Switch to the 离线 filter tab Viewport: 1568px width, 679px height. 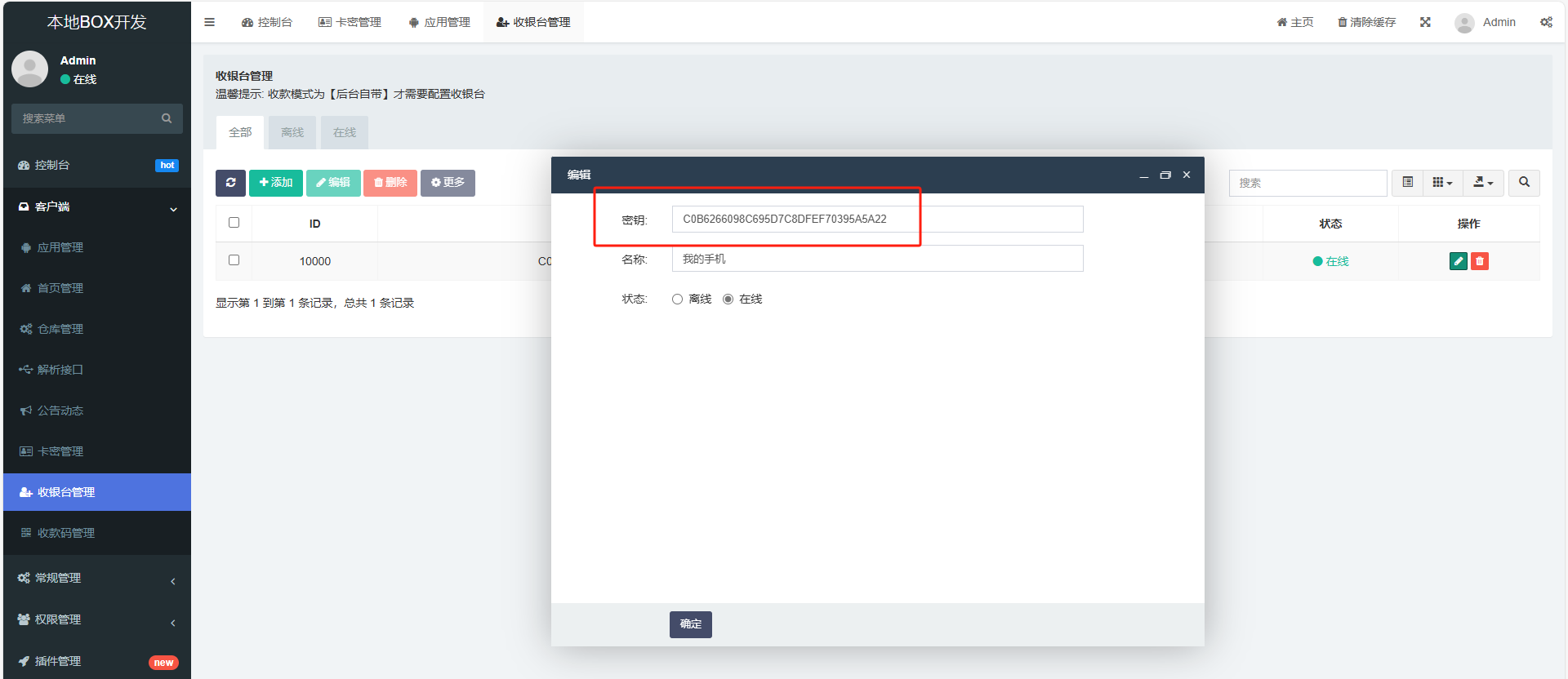click(x=292, y=132)
